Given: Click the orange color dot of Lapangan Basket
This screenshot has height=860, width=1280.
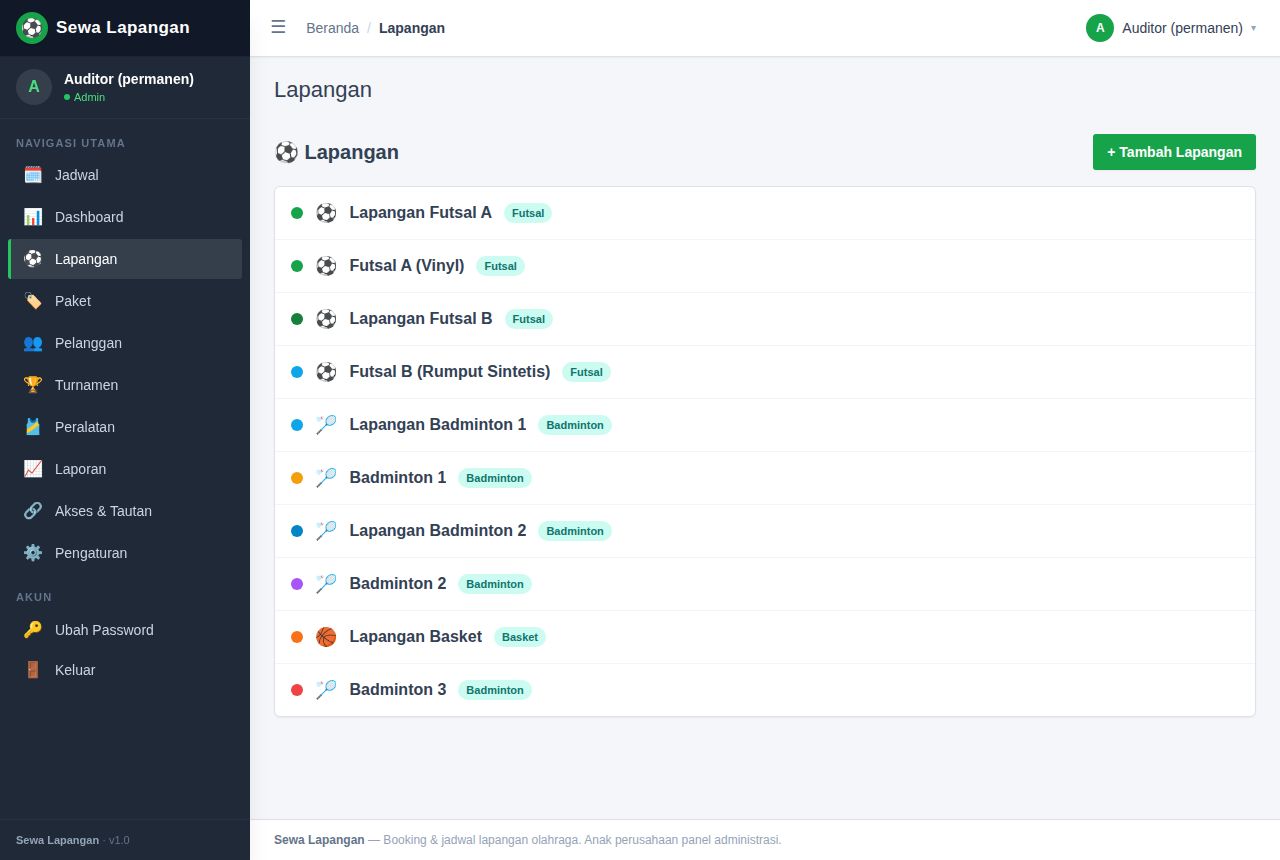Looking at the screenshot, I should point(297,637).
